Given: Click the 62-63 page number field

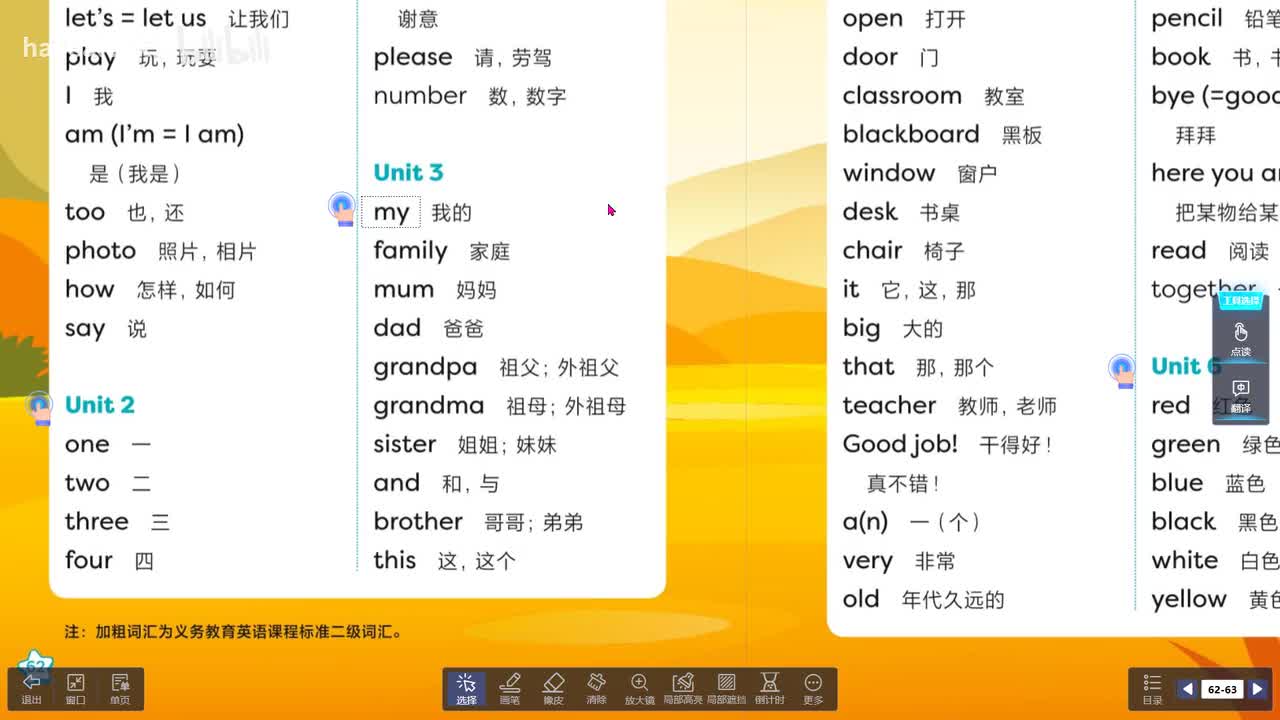Looking at the screenshot, I should (1222, 689).
